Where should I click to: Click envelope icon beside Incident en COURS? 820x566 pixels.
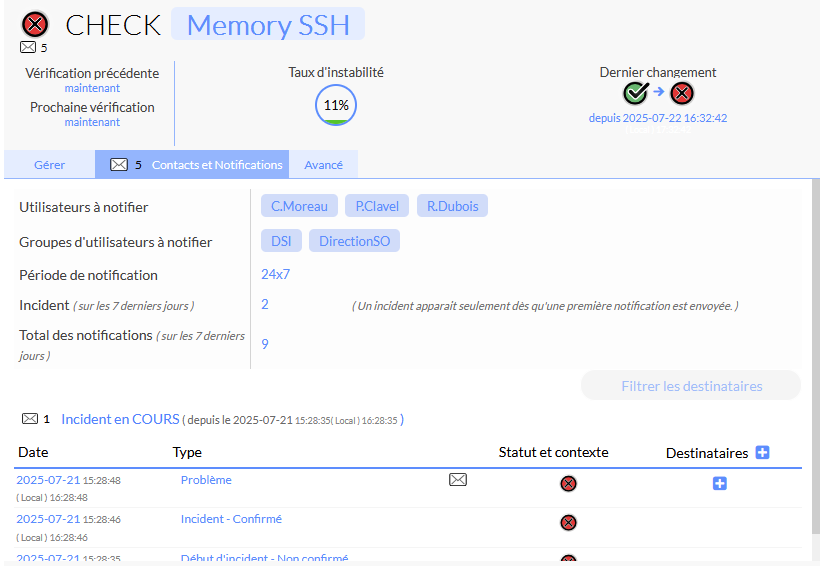point(30,419)
